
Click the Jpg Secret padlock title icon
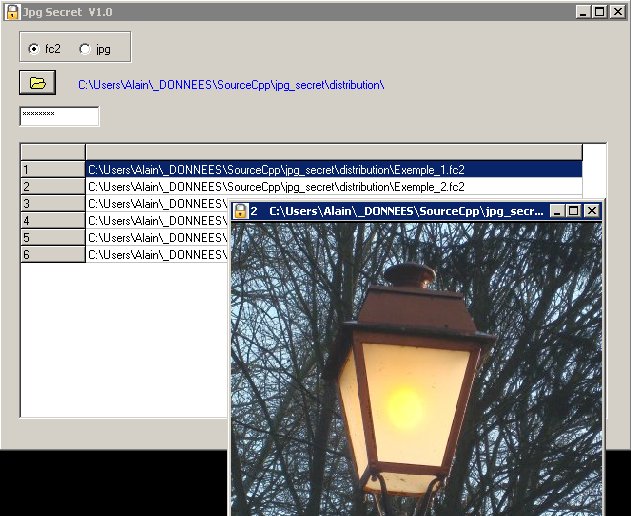12,12
